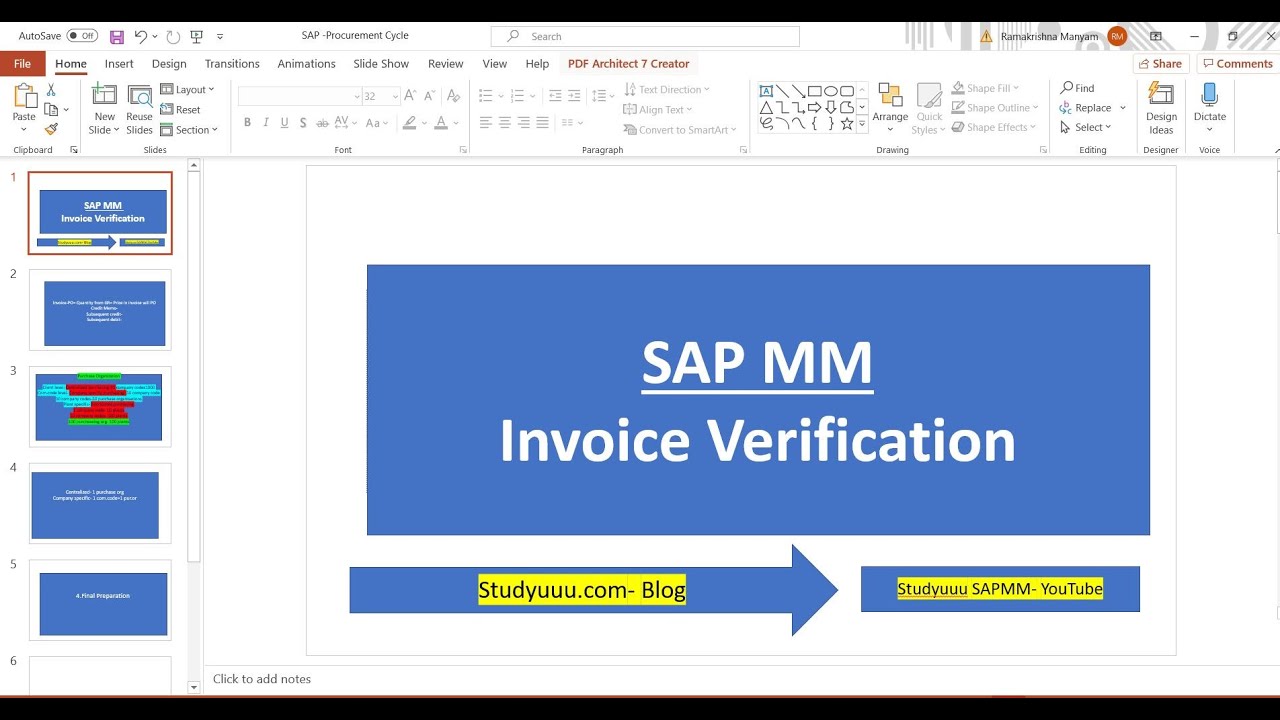Increase list indent level
Screen dimensions: 1280x720
click(x=576, y=96)
